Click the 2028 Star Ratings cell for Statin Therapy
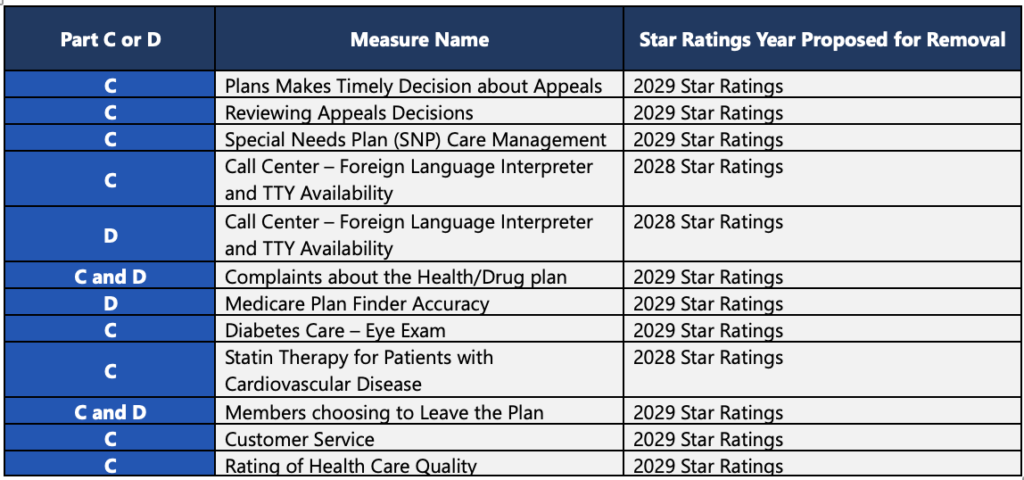This screenshot has height=480, width=1024. pyautogui.click(x=710, y=358)
